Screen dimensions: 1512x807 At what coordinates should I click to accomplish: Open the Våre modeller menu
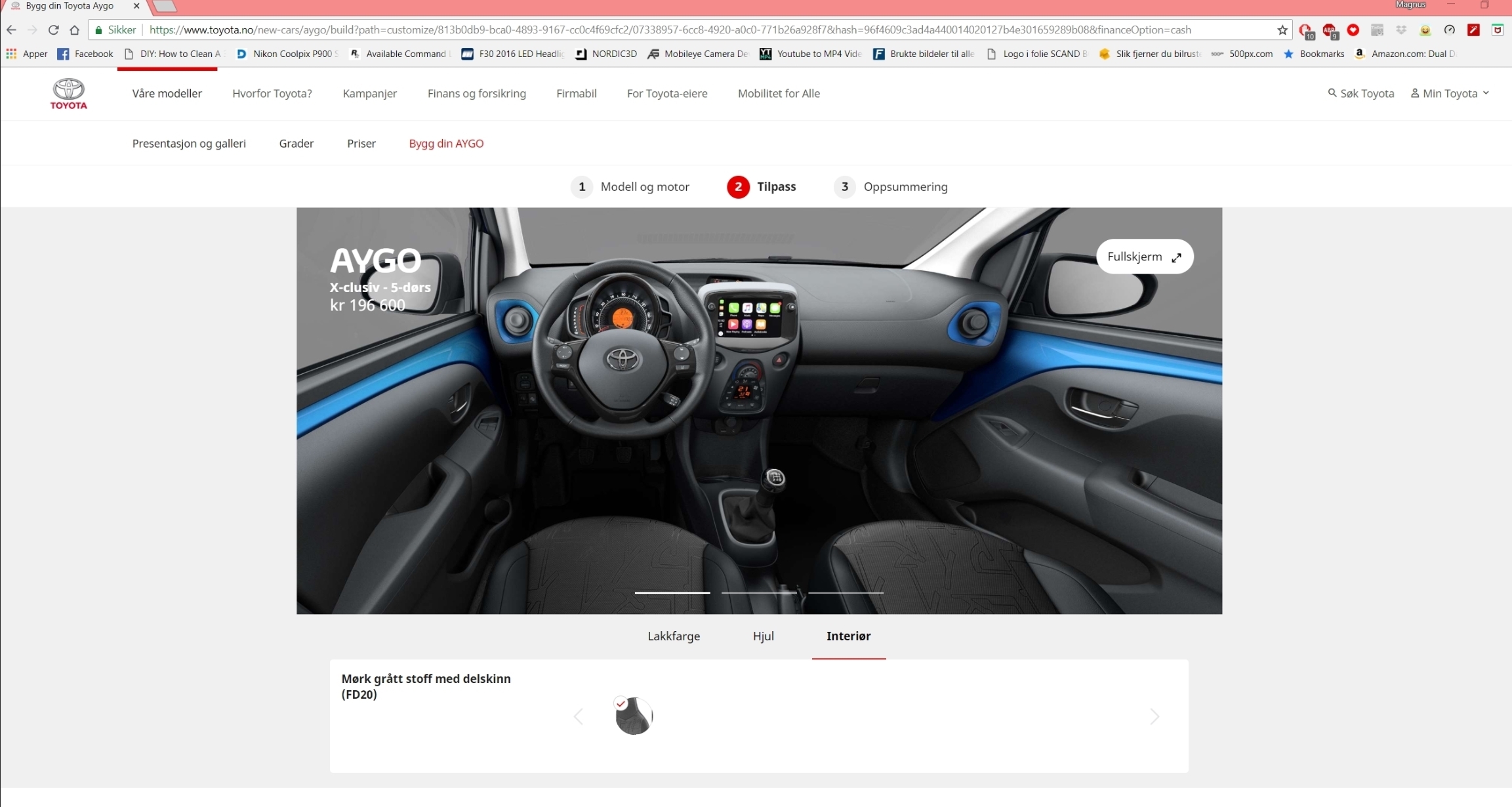pos(167,94)
